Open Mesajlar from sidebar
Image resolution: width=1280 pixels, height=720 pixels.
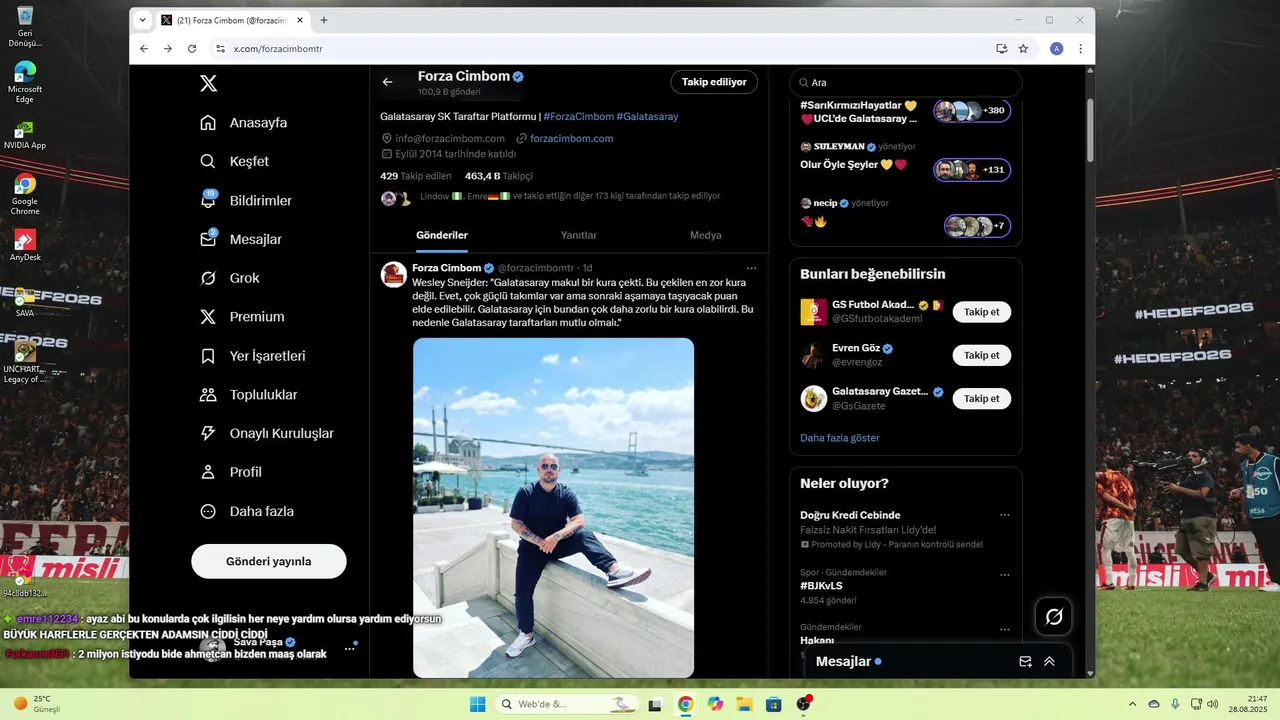(x=241, y=239)
